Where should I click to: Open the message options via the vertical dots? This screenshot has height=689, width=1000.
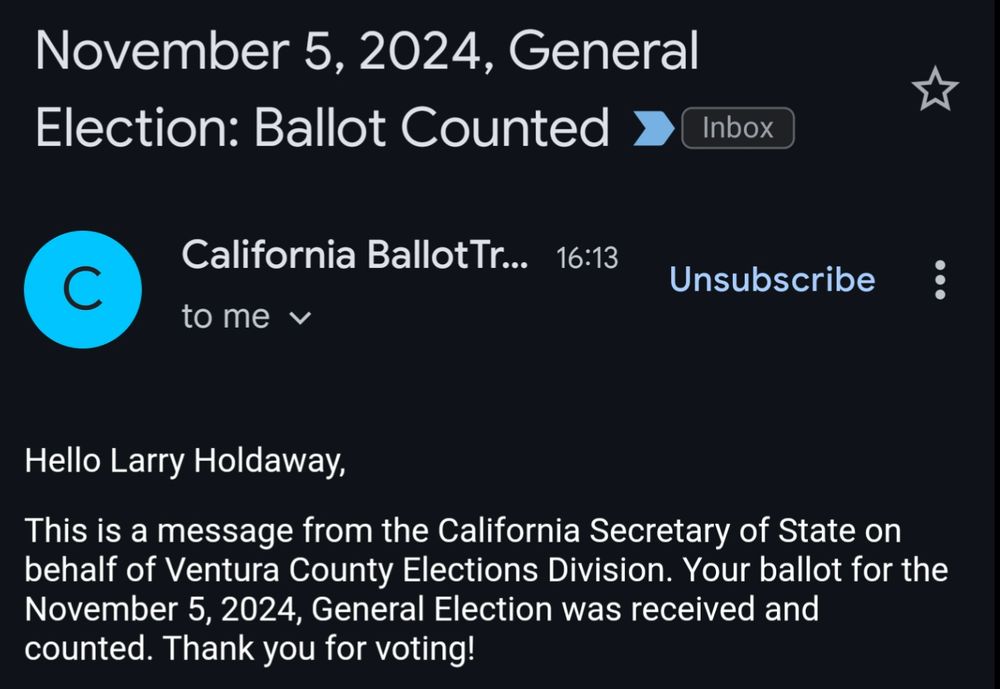[940, 281]
